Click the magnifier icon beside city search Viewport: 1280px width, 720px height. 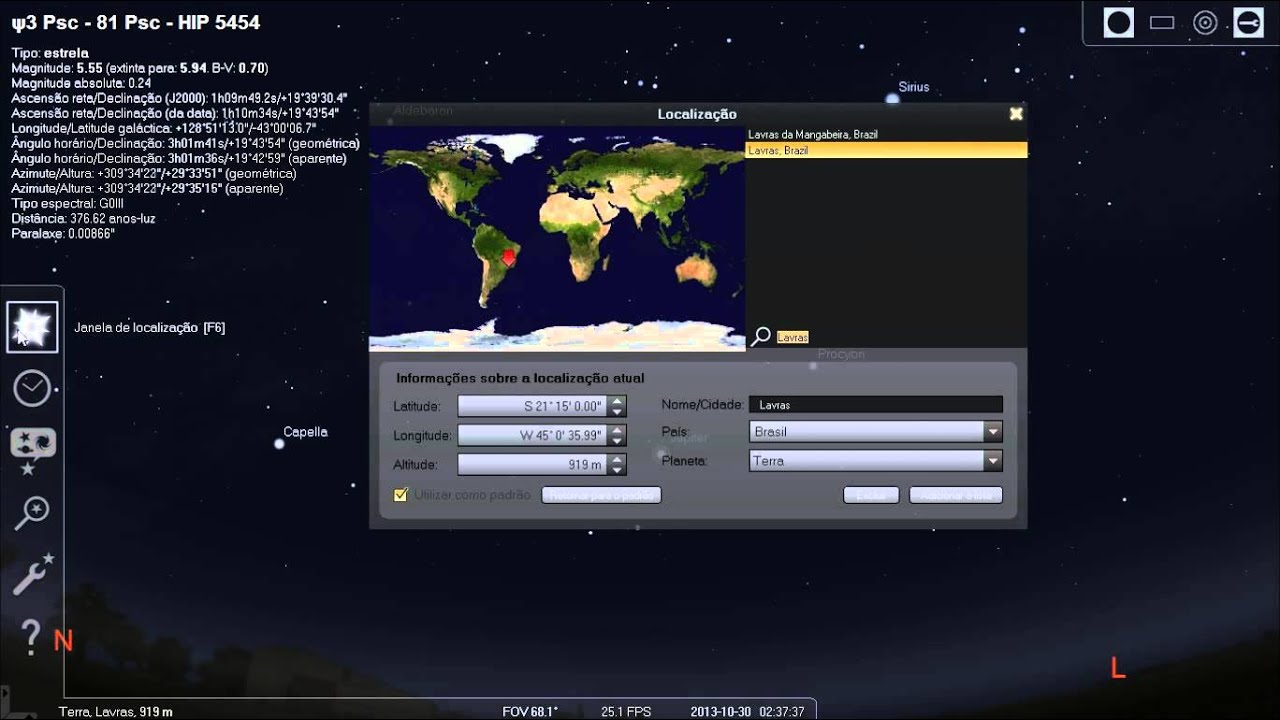click(761, 337)
